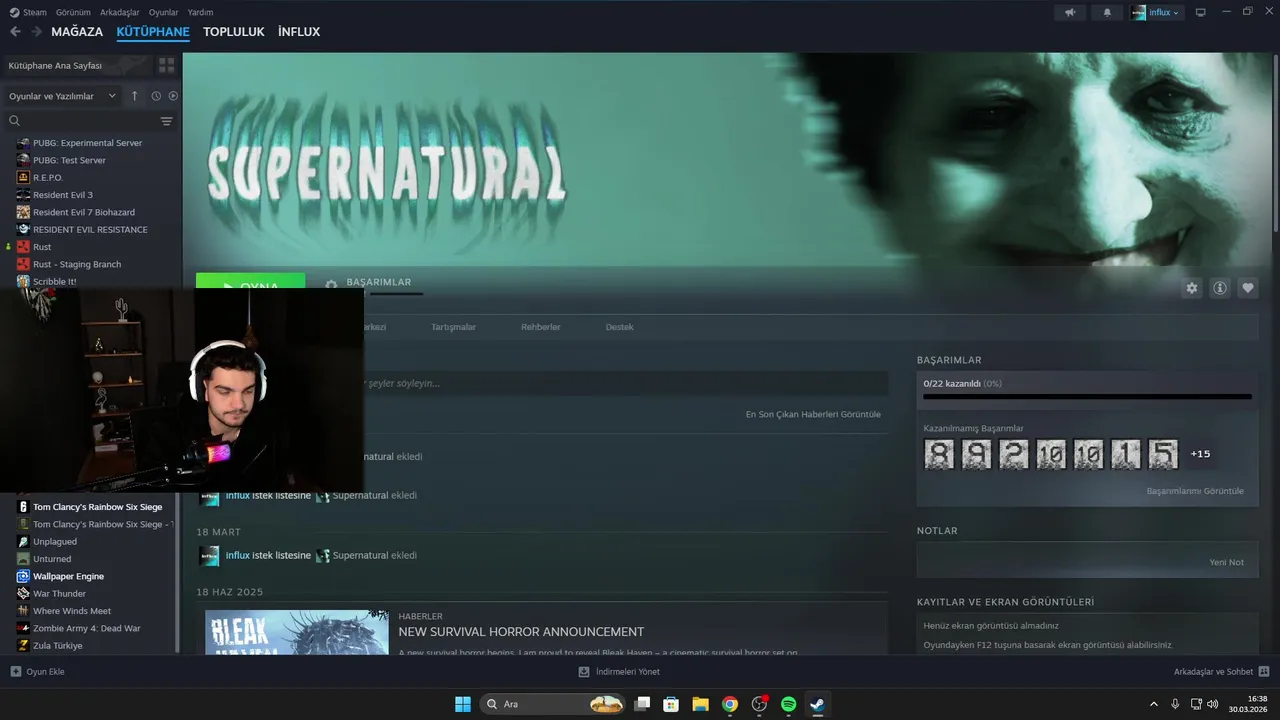The height and width of the screenshot is (720, 1280).
Task: Switch to Big Picture mode icon
Action: tap(1201, 12)
